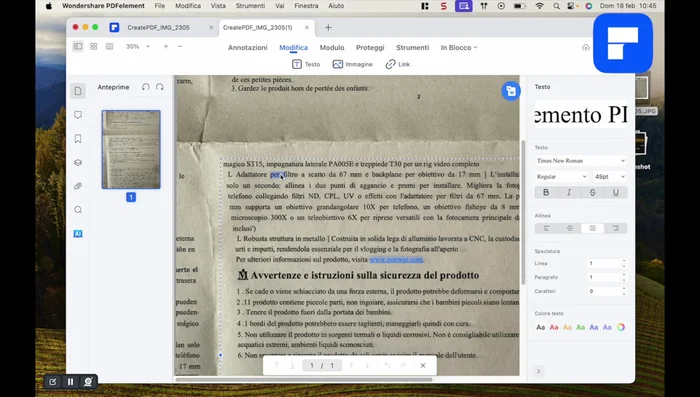Rotate pages counterclockwise in Anteprime
Viewport: 700px width, 397px height.
click(x=146, y=87)
